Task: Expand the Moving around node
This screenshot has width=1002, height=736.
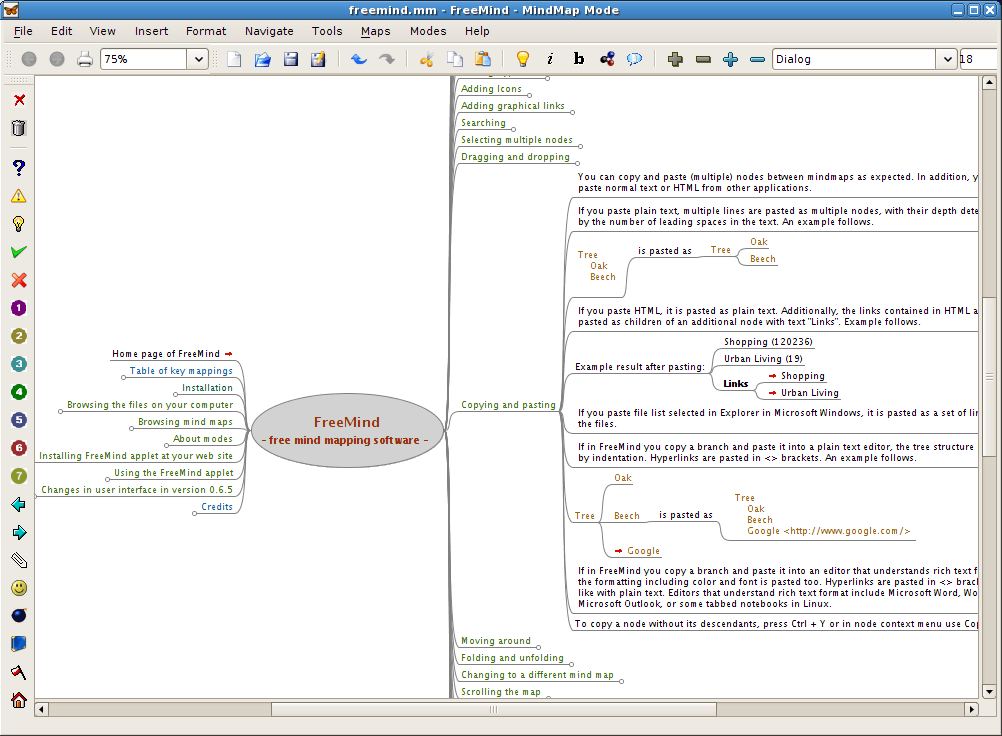Action: pos(539,647)
